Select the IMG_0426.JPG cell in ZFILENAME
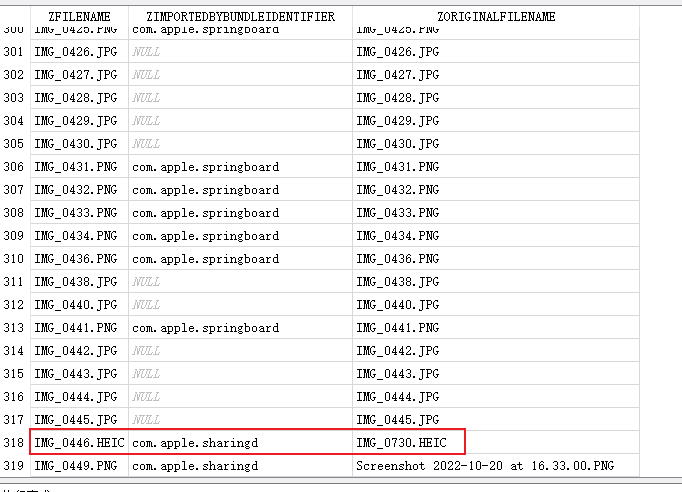Image resolution: width=682 pixels, height=492 pixels. 79,51
